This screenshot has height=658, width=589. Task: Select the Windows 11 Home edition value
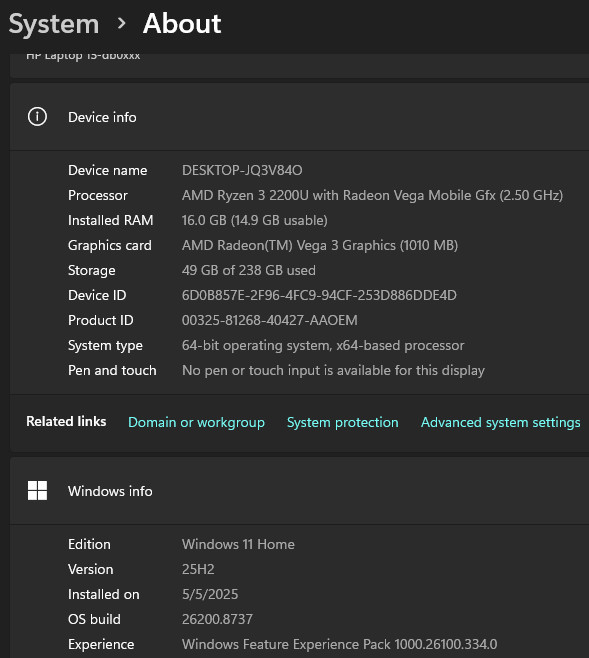click(238, 544)
